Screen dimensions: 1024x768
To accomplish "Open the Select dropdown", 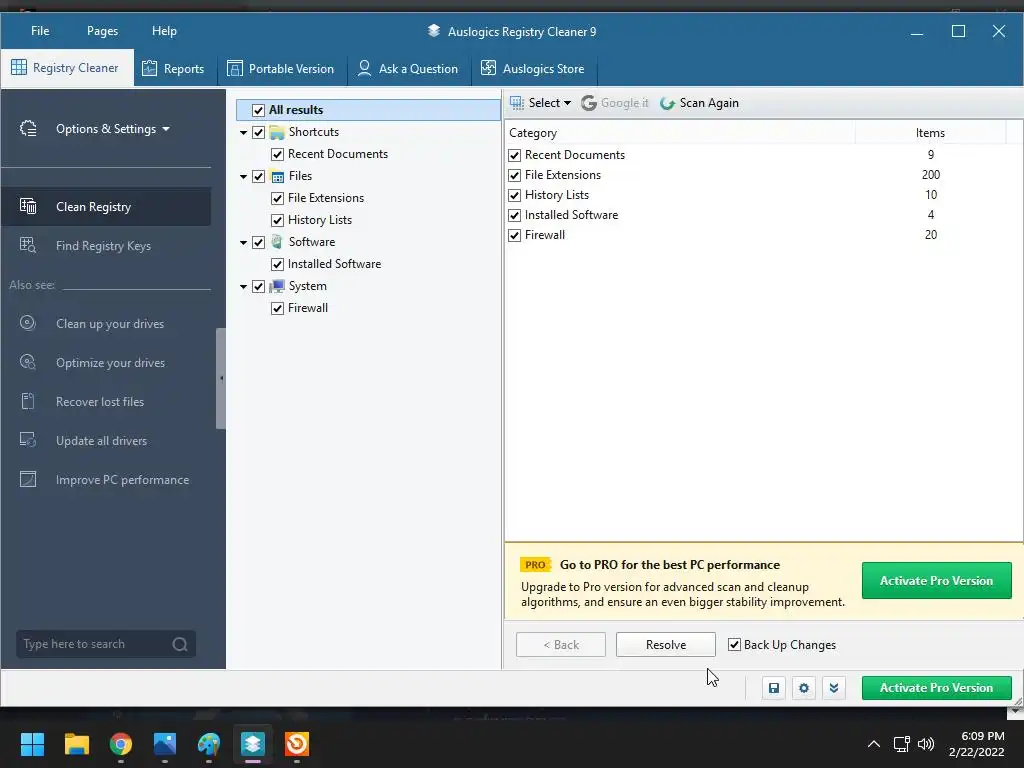I will (540, 103).
